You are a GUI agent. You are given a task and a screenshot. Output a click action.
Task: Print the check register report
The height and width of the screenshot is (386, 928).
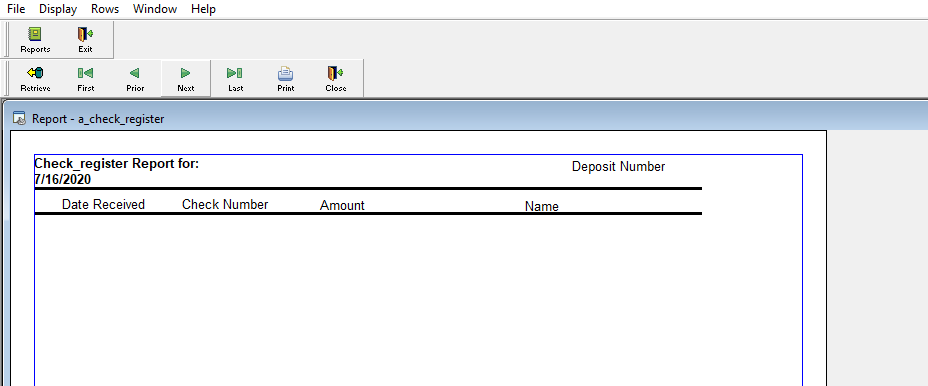[286, 79]
